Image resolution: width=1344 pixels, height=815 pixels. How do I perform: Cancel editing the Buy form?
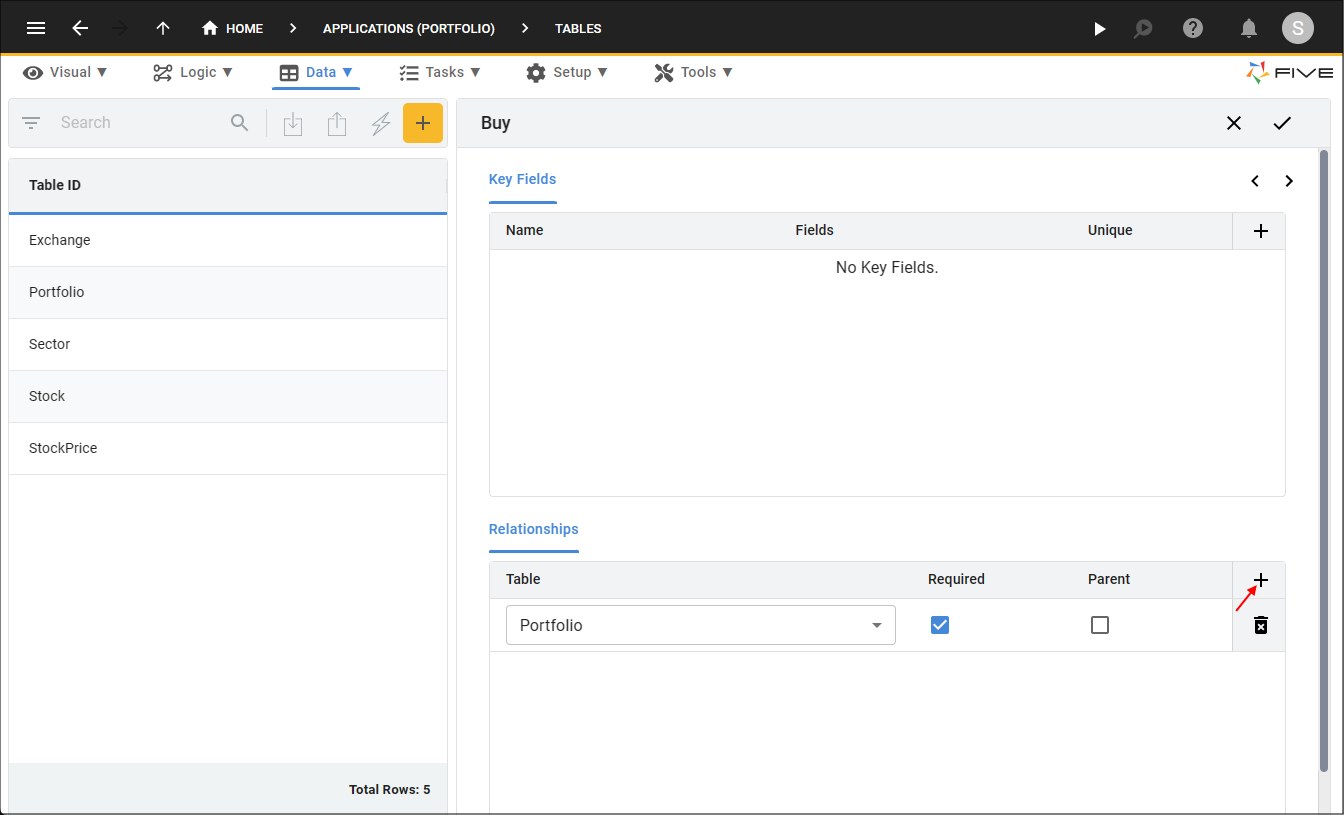click(x=1234, y=123)
